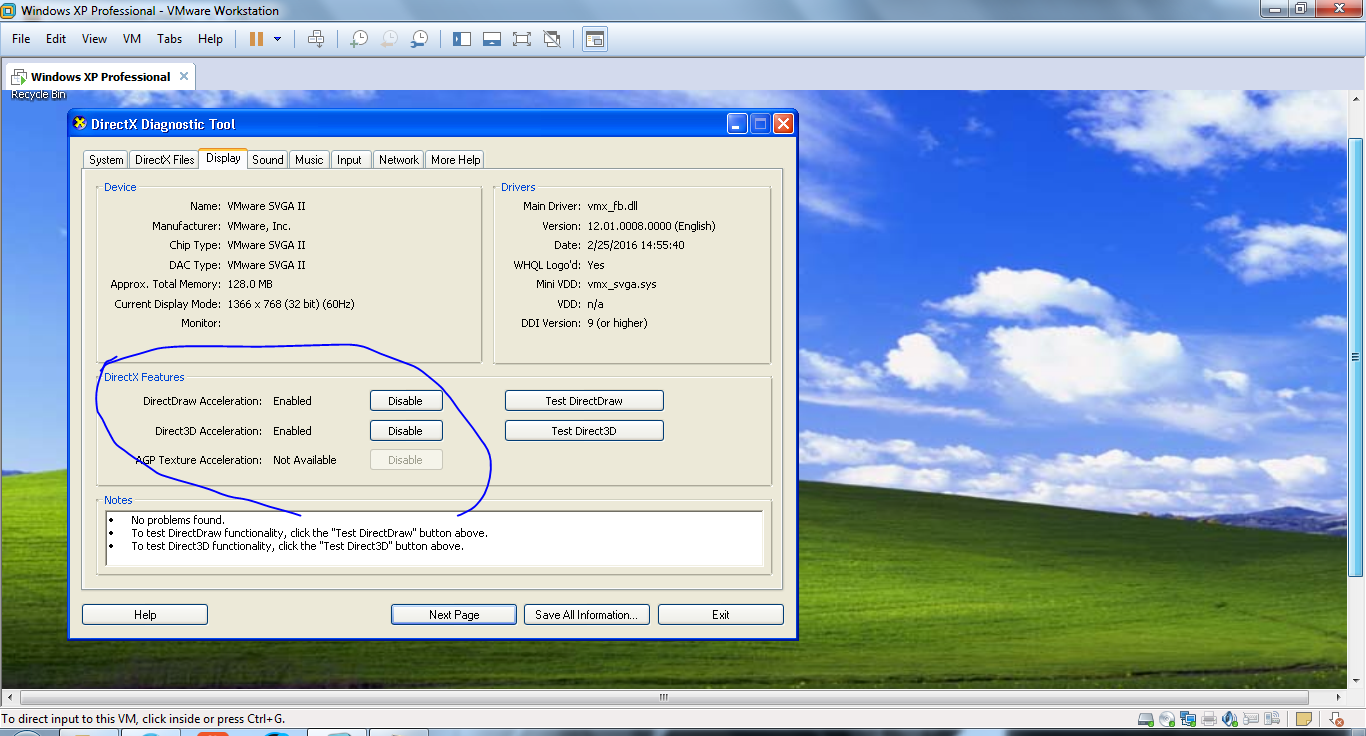Click the sound card status icon
Viewport: 1366px width, 736px height.
coord(1230,719)
